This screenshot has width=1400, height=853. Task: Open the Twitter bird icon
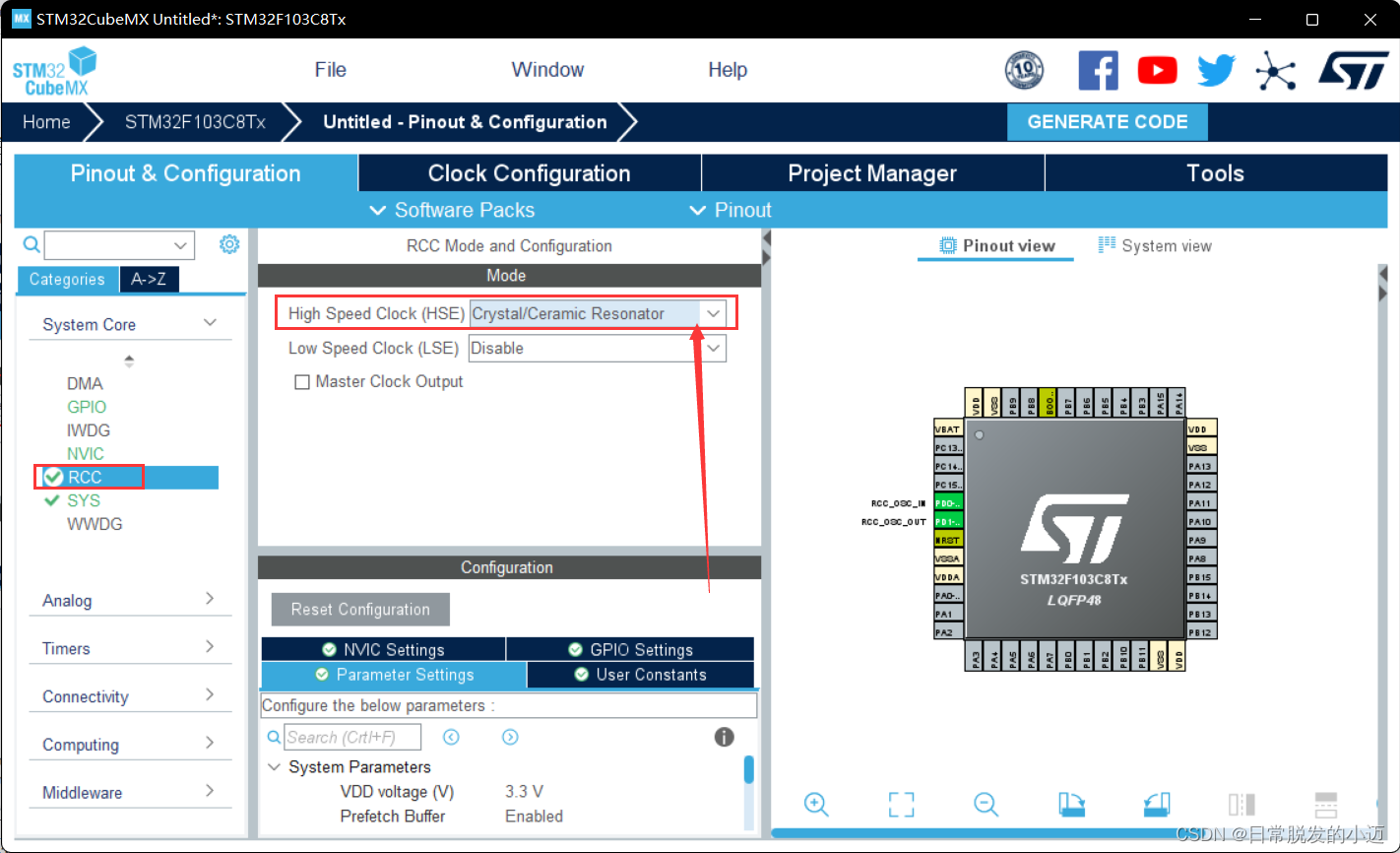pos(1216,70)
